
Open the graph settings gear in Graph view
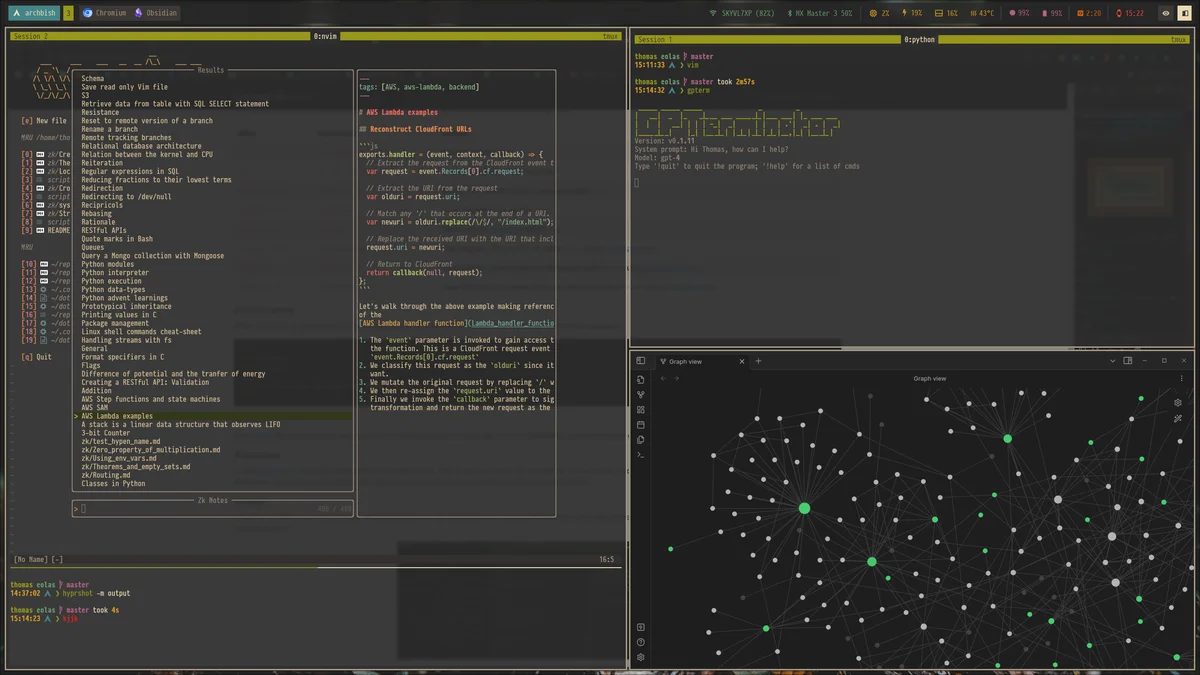click(x=1178, y=403)
